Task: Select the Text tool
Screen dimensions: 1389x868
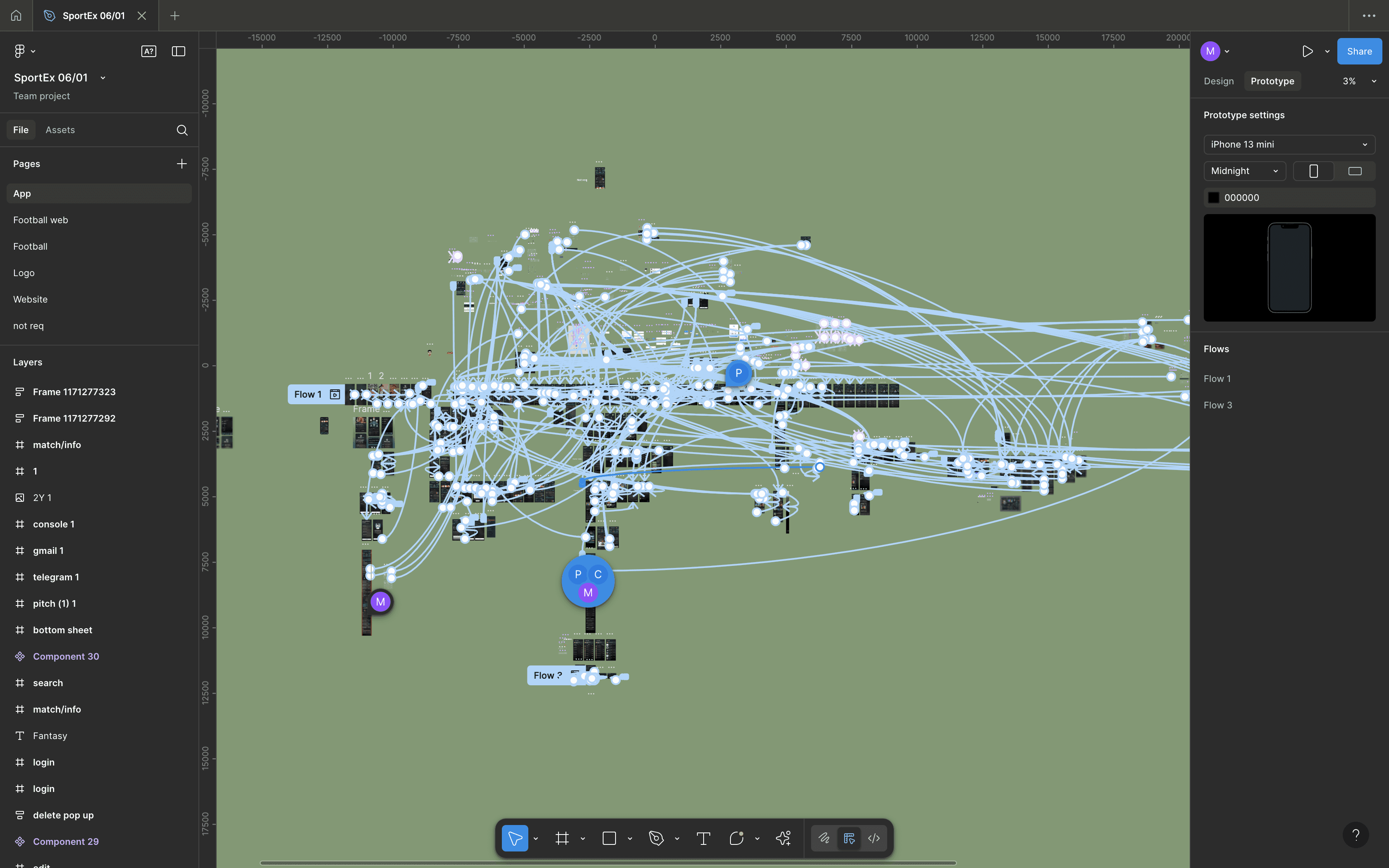Action: [x=703, y=839]
